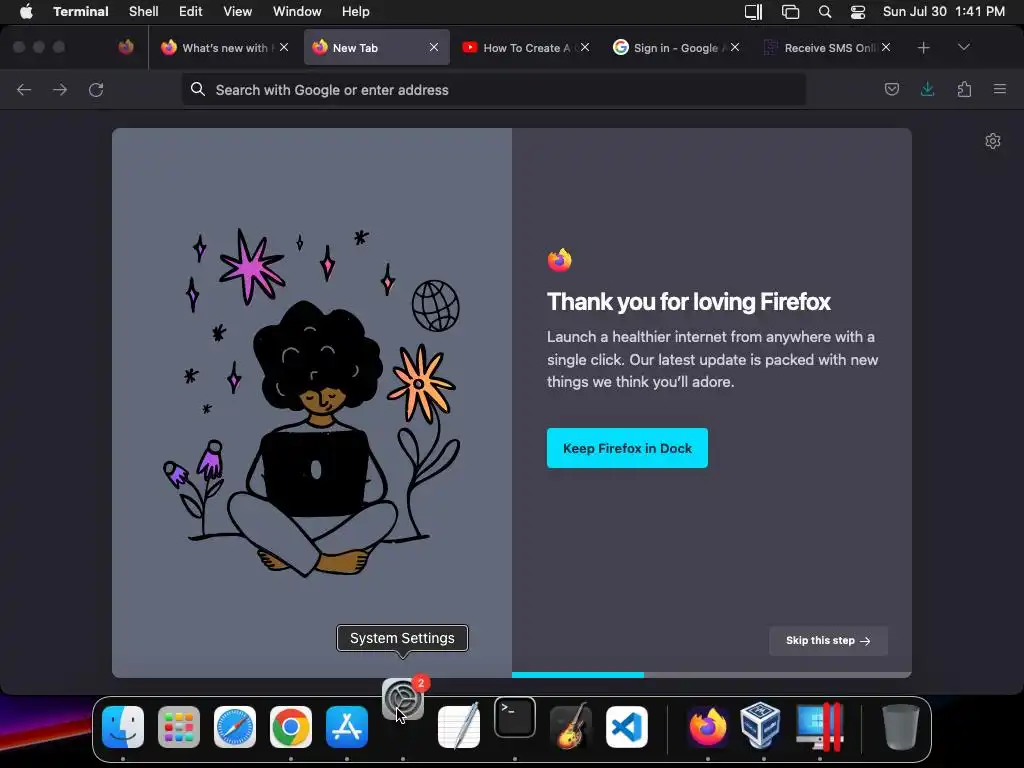Screen dimensions: 1024x768
Task: Close the Receive SMS Online tab
Action: pyautogui.click(x=886, y=48)
